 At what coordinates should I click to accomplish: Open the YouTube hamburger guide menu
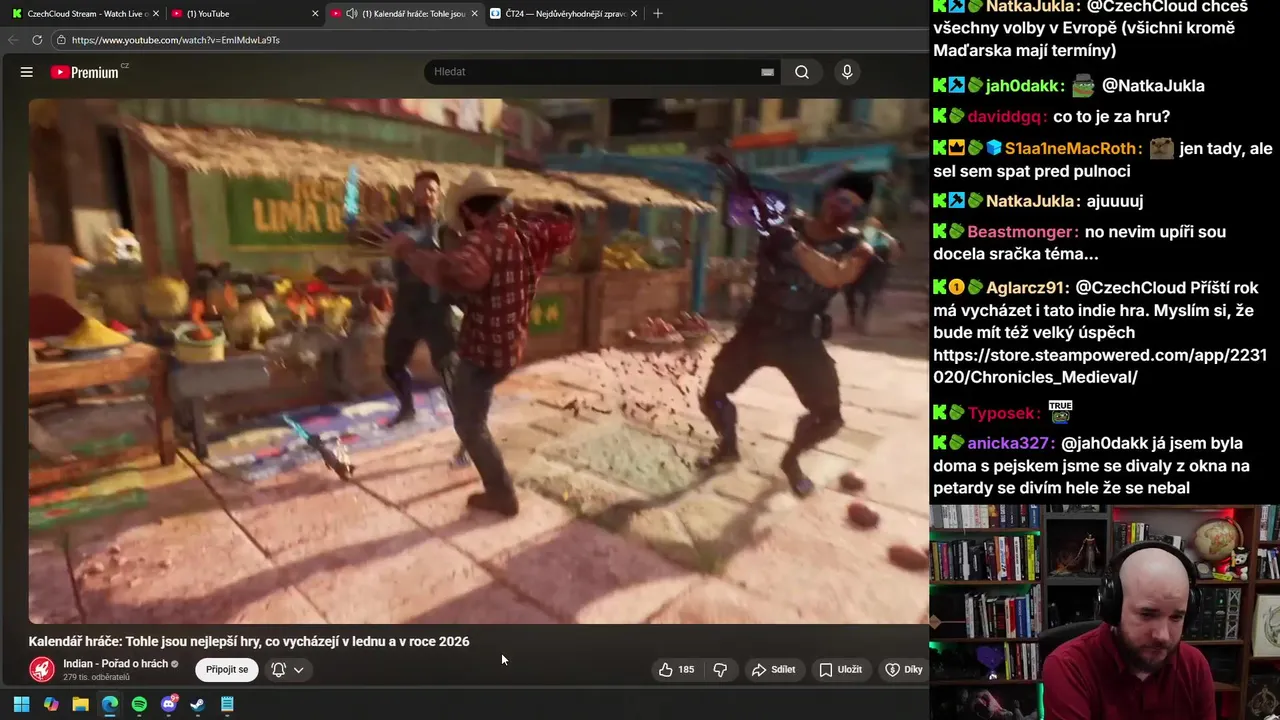(27, 72)
